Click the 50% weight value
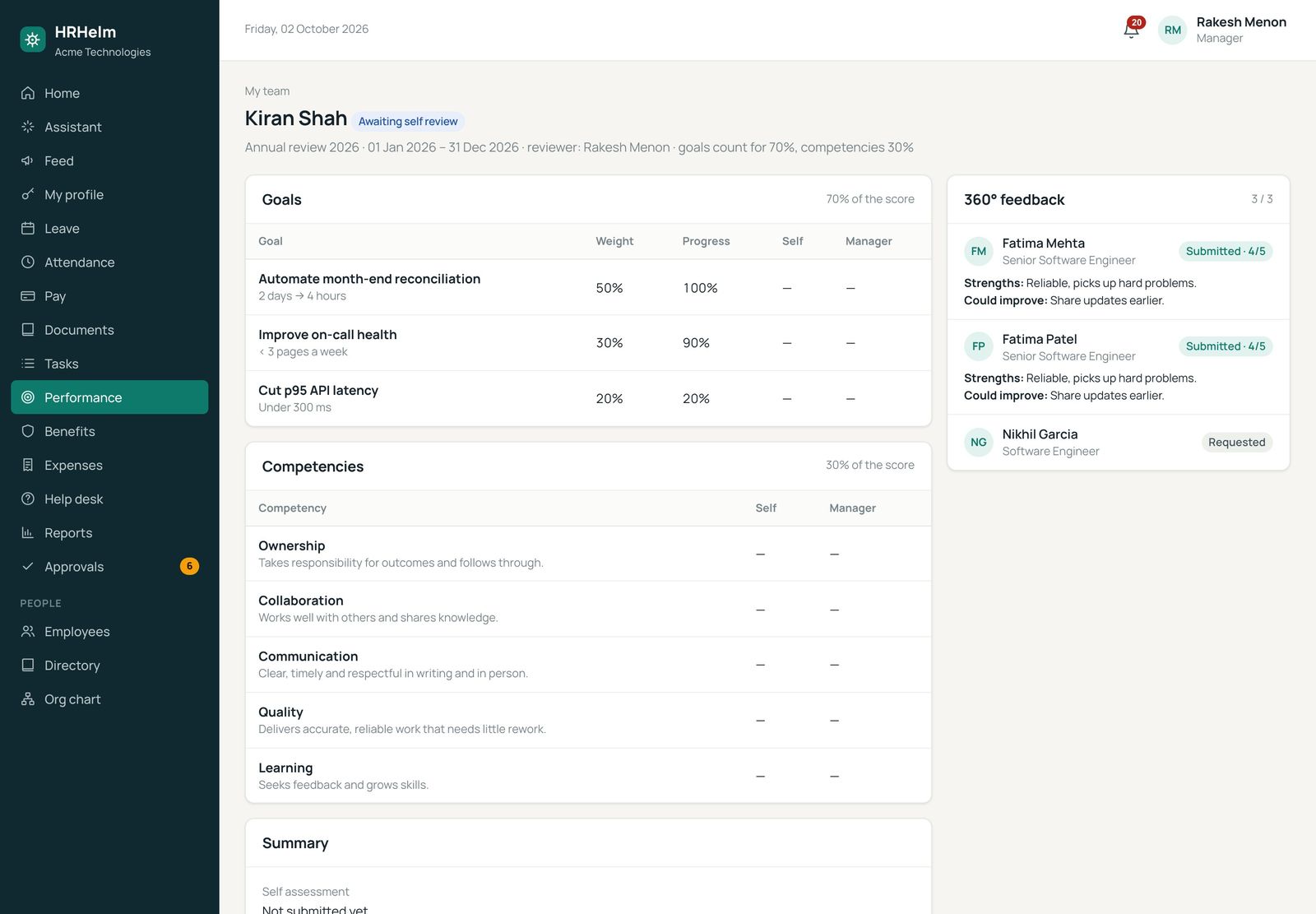This screenshot has height=914, width=1316. point(609,288)
